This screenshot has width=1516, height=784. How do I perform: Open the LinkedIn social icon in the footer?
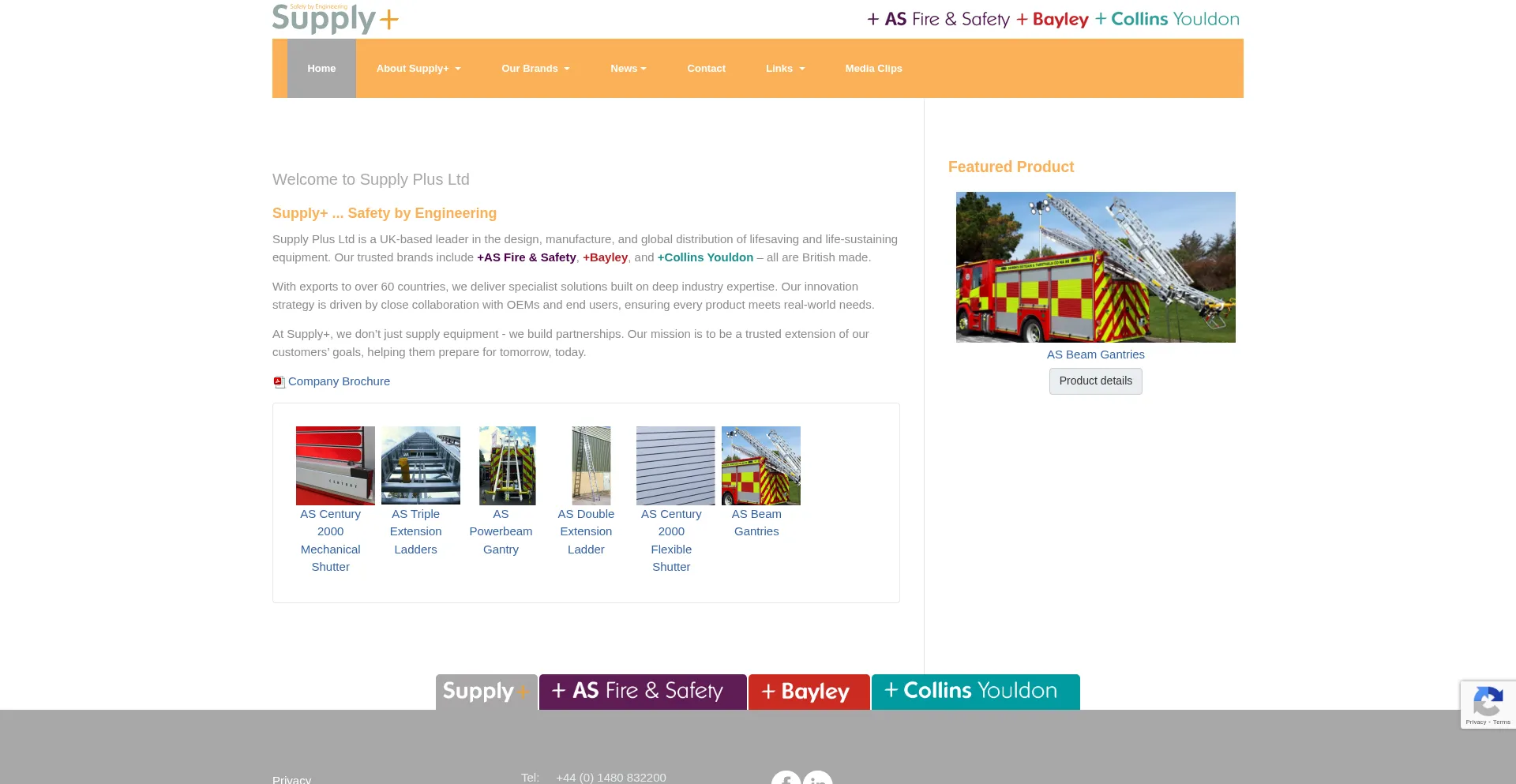(818, 778)
